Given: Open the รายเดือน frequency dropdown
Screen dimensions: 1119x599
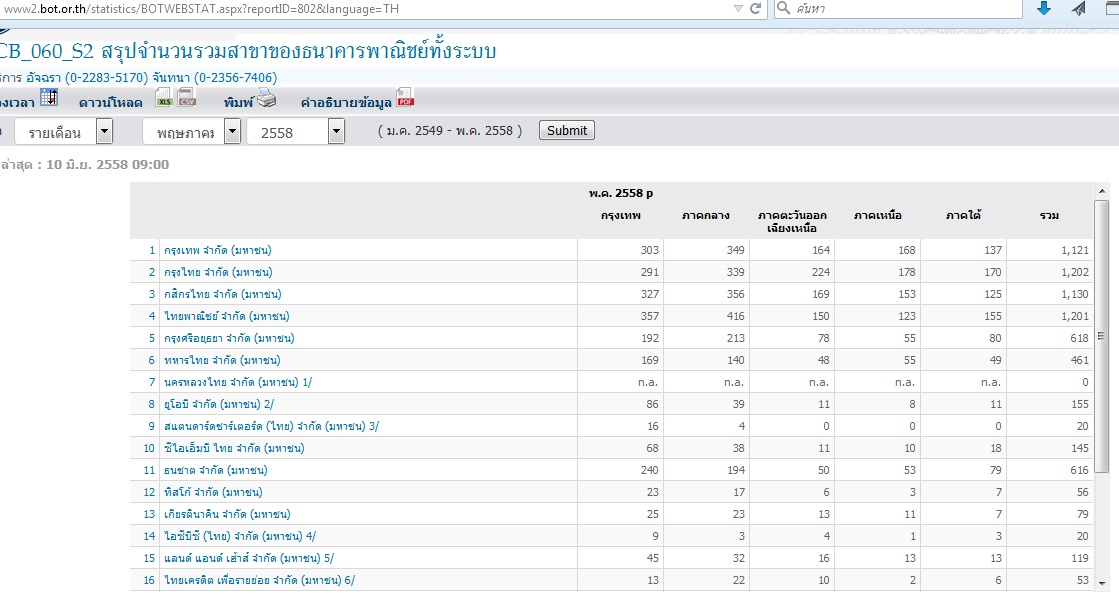Looking at the screenshot, I should click(64, 132).
